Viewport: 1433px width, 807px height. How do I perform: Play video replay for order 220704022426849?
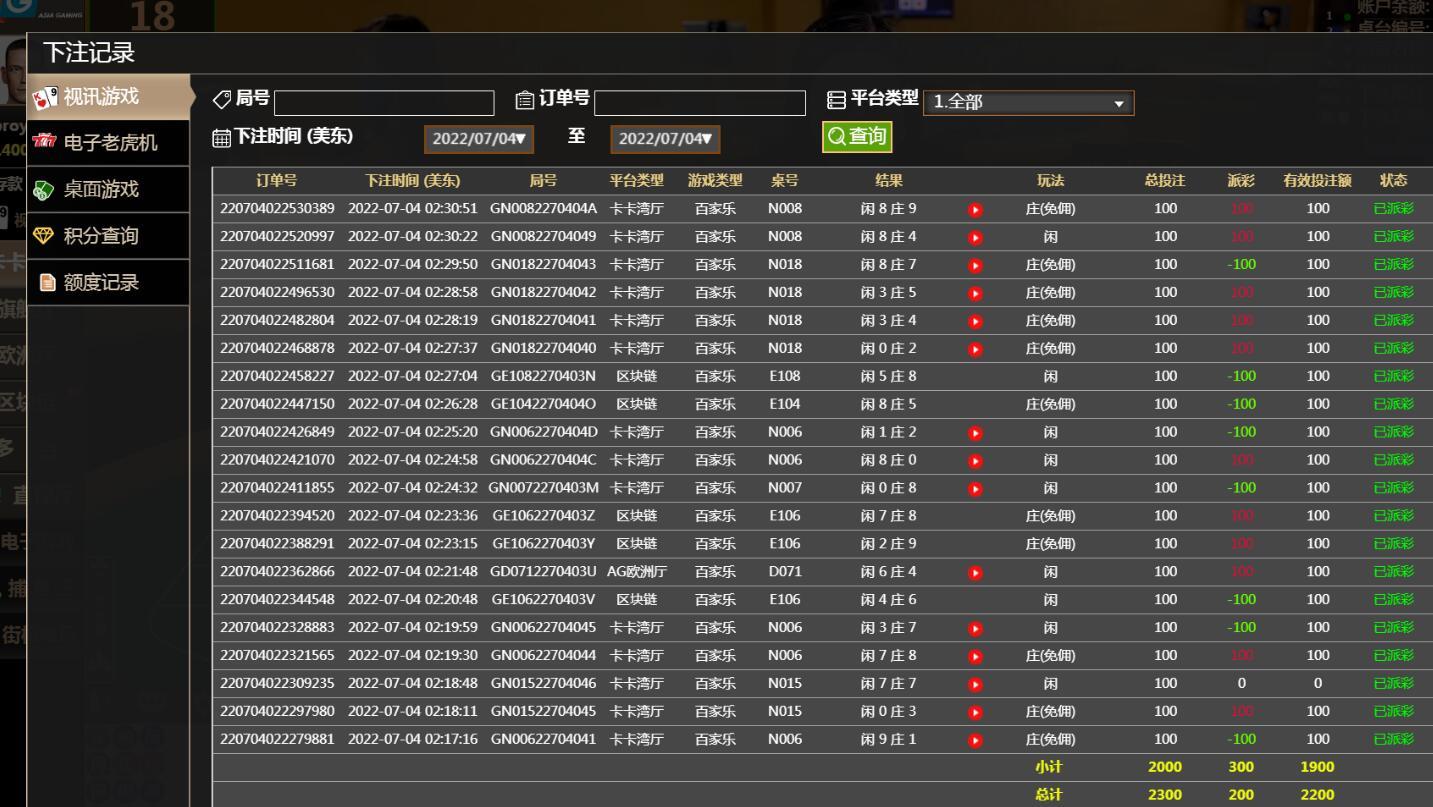pos(976,434)
